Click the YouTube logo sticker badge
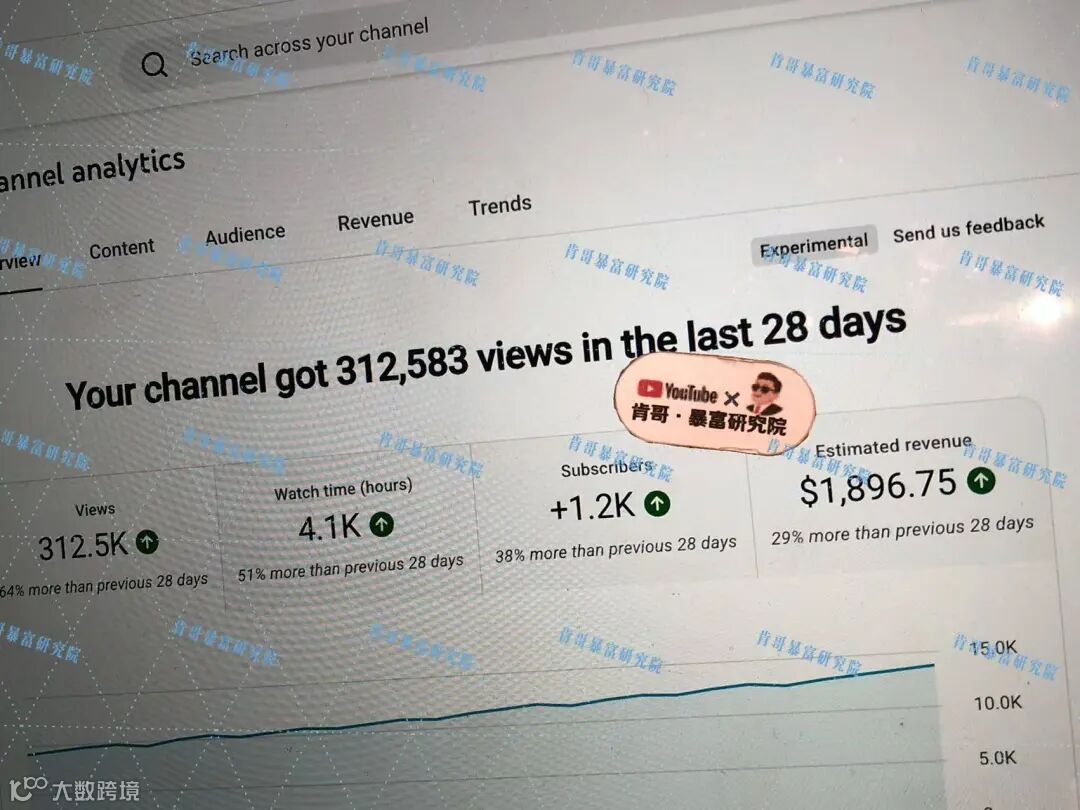1080x810 pixels. pos(714,404)
